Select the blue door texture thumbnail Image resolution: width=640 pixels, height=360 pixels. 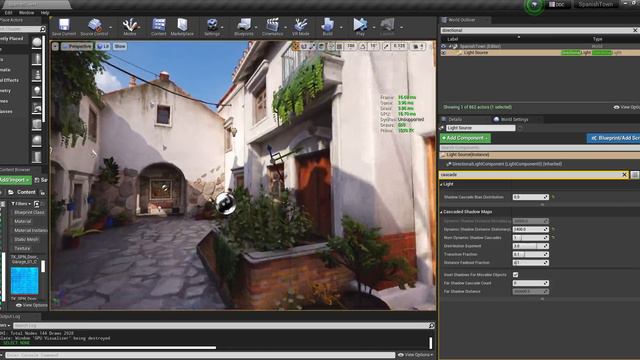point(24,280)
